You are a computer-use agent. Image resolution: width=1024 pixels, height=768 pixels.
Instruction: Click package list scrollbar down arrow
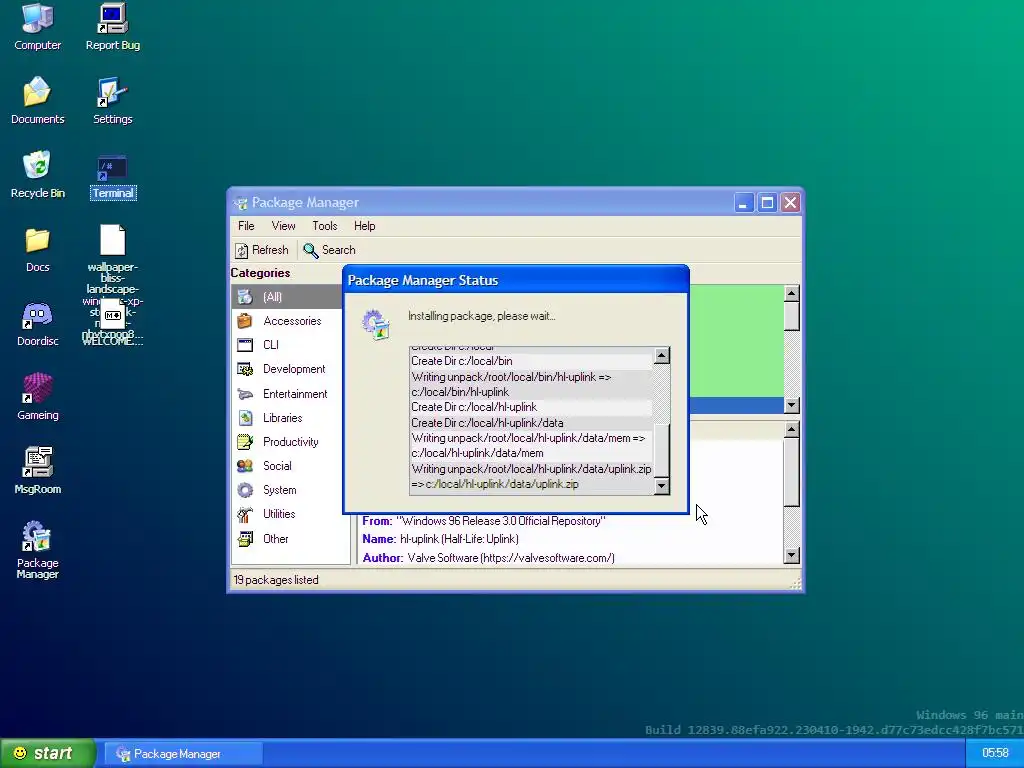pyautogui.click(x=792, y=405)
